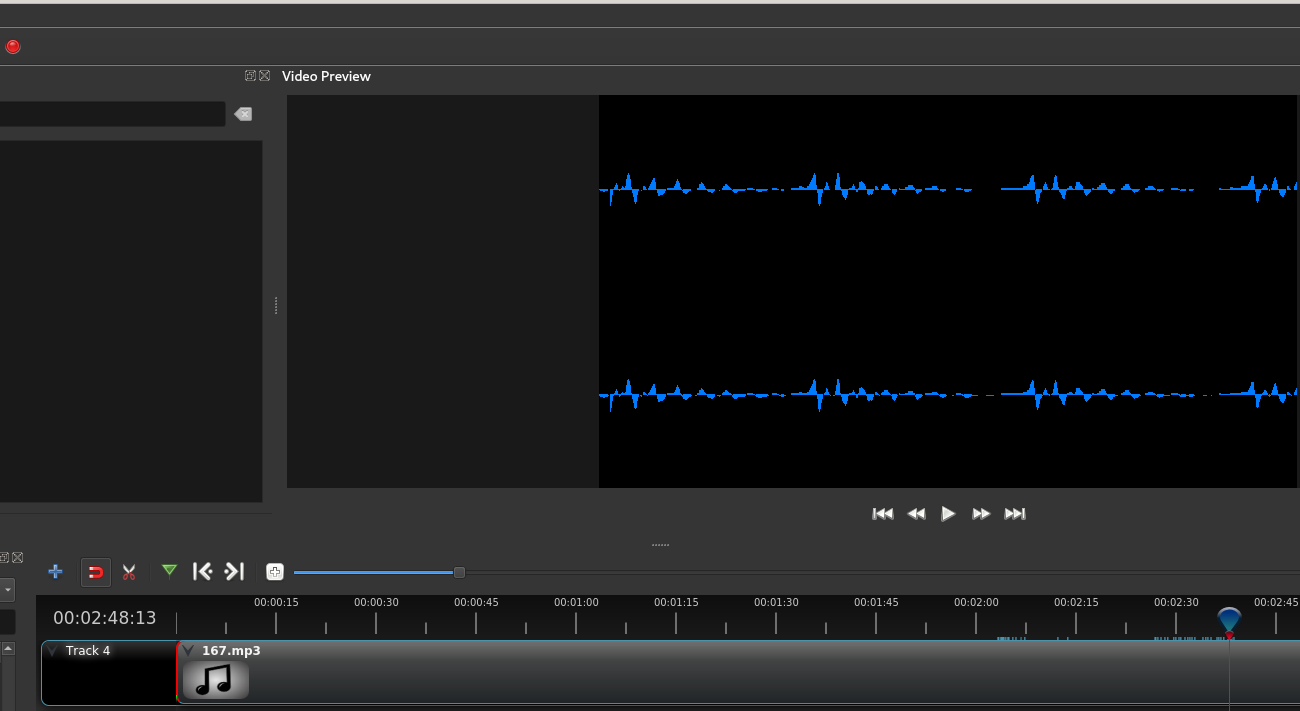Adjust the timeline zoom slider
Screen dimensions: 1300x711
(458, 572)
